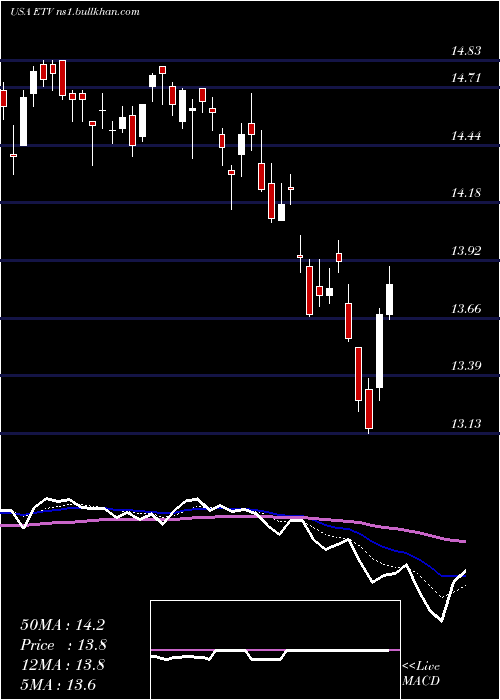The image size is (500, 700).
Task: Click the 13.13 price level label
Action: coord(466,424)
